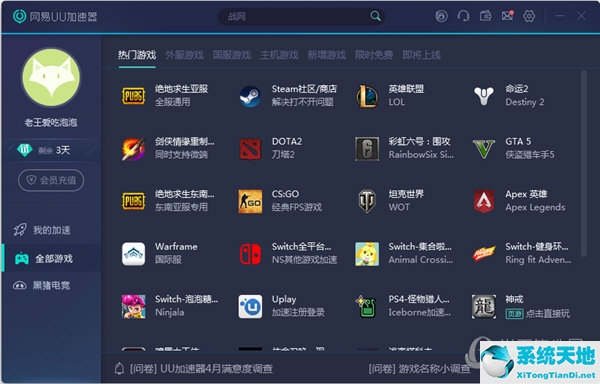Select 全部游戏 in the sidebar
This screenshot has width=600, height=384.
click(51, 259)
